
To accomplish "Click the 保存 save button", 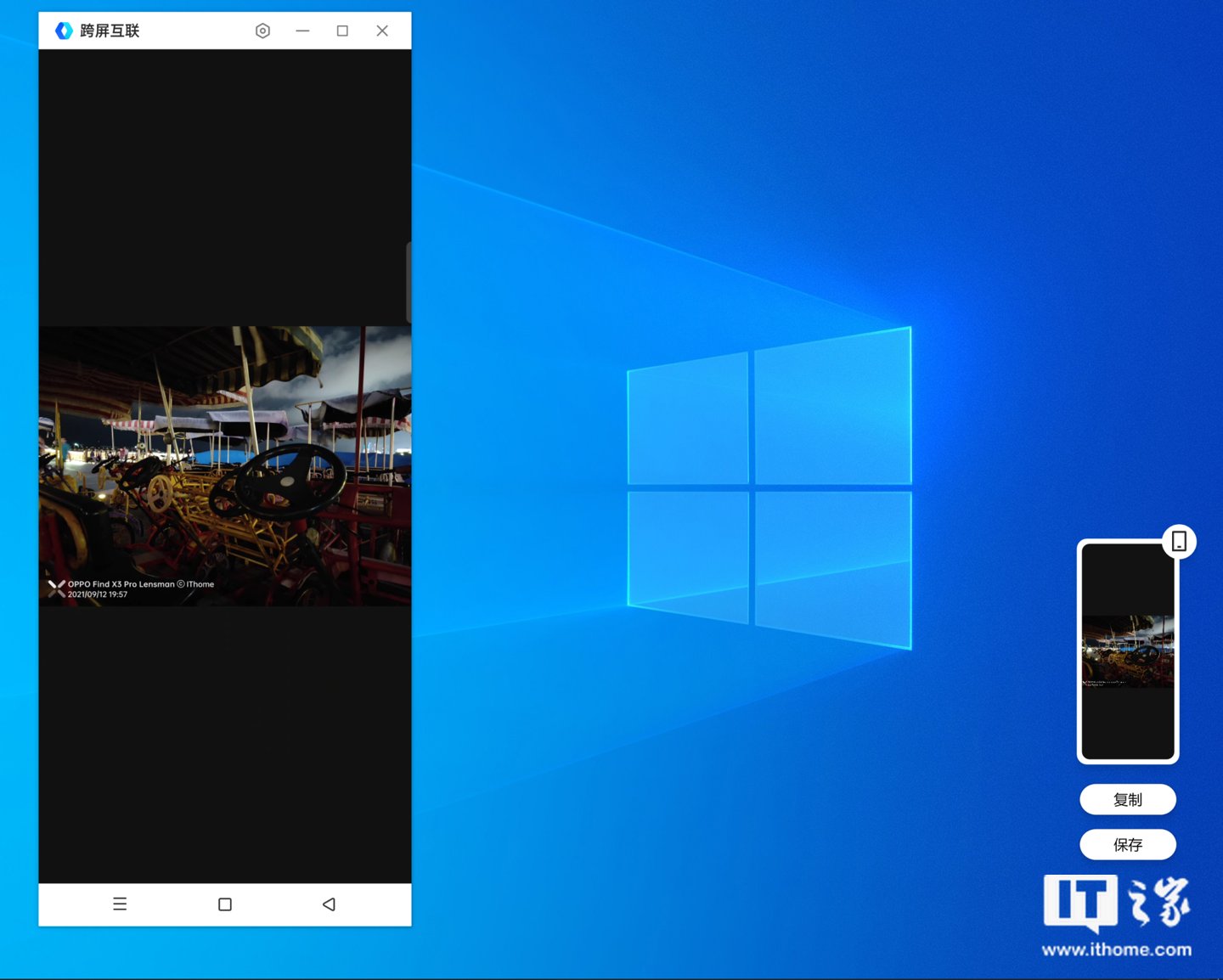I will pos(1128,844).
